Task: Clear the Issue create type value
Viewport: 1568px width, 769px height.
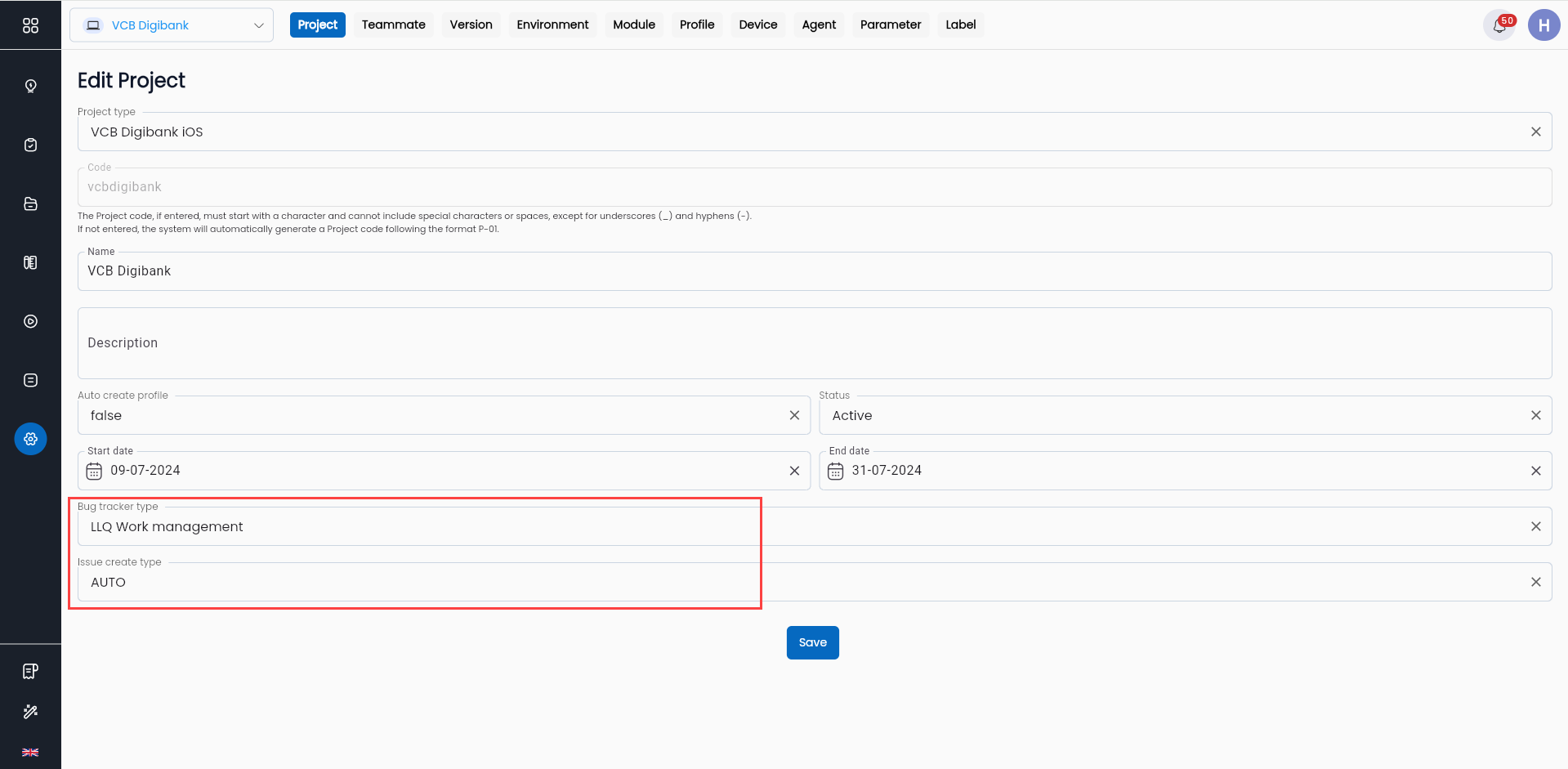Action: click(1535, 582)
